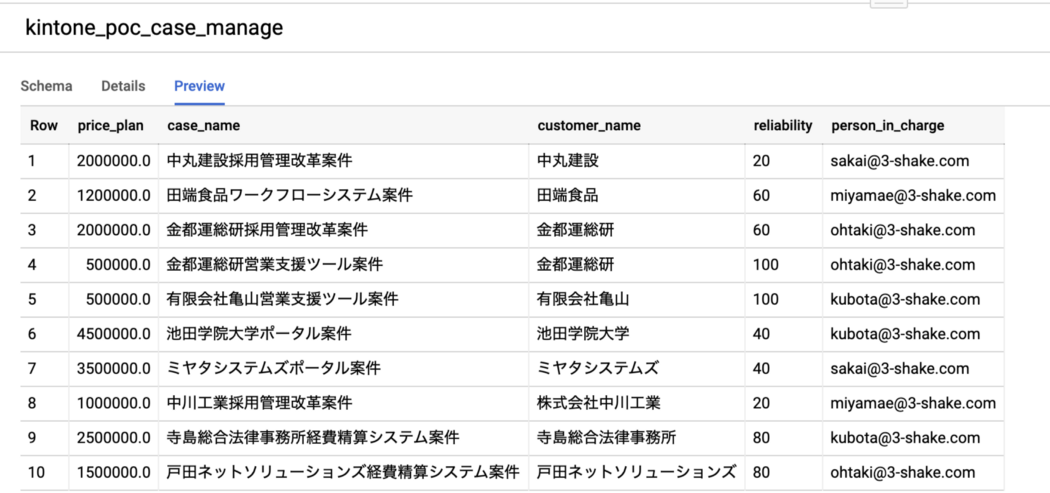This screenshot has height=493, width=1050.
Task: Select the Preview tab
Action: click(x=199, y=86)
